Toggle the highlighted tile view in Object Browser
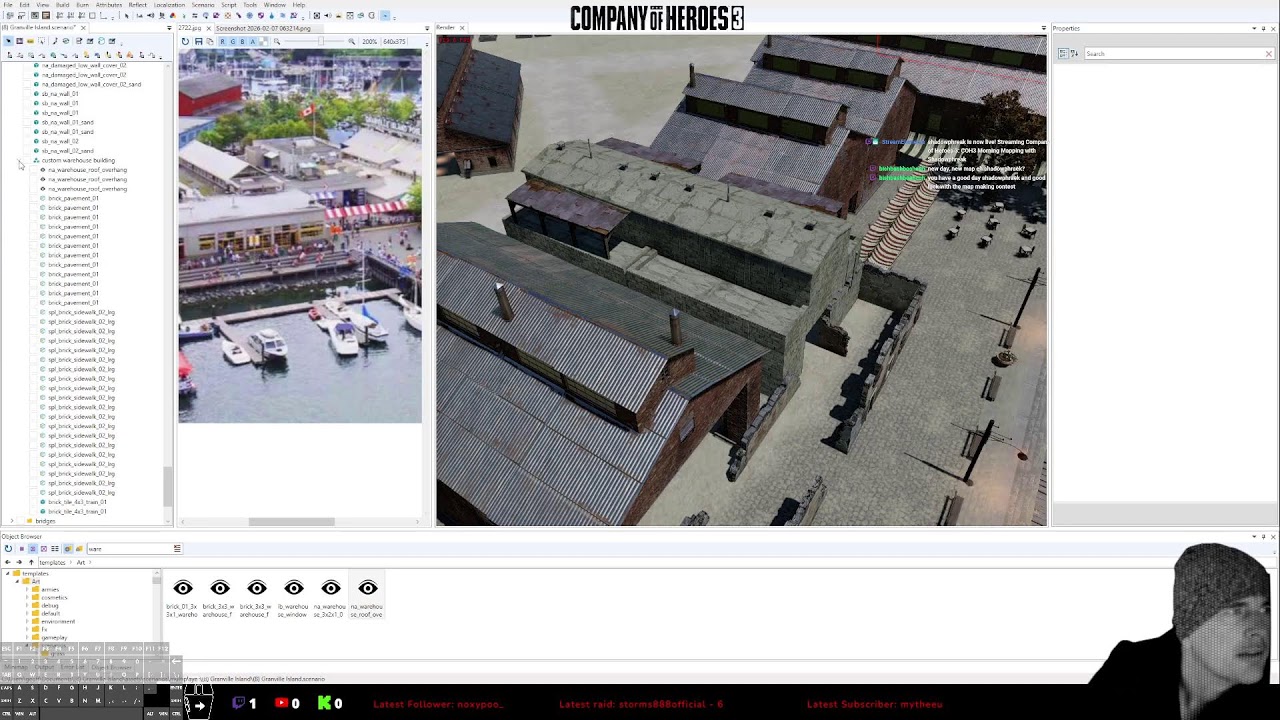Image resolution: width=1280 pixels, height=720 pixels. click(x=33, y=549)
